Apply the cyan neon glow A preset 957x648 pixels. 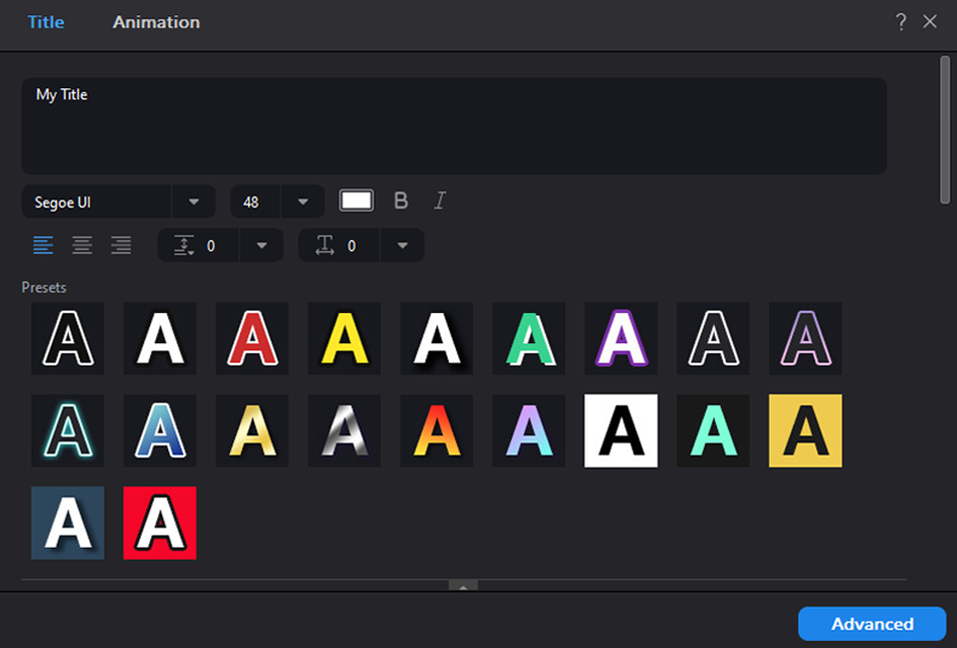click(68, 431)
